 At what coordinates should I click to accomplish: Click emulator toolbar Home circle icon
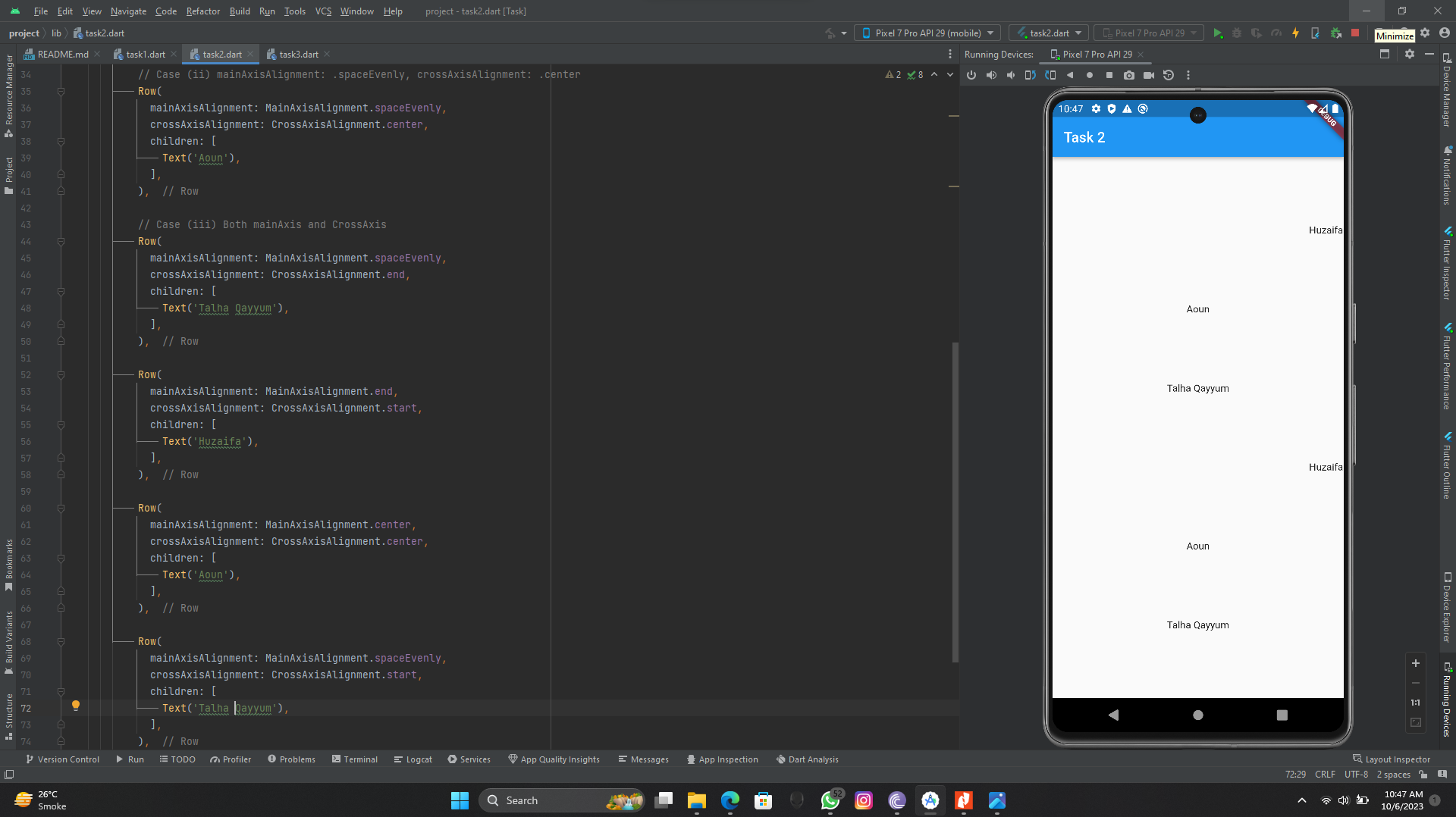(x=1090, y=75)
